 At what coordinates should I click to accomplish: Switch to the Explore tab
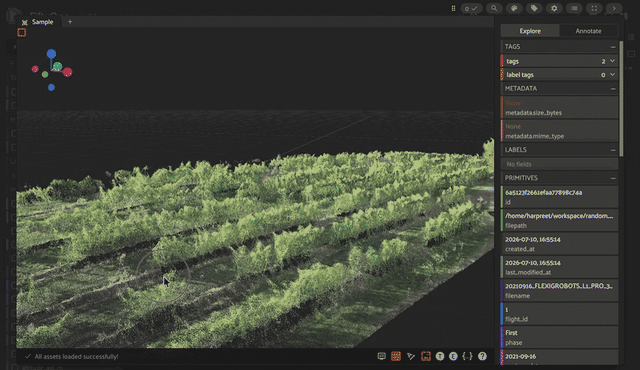point(530,31)
